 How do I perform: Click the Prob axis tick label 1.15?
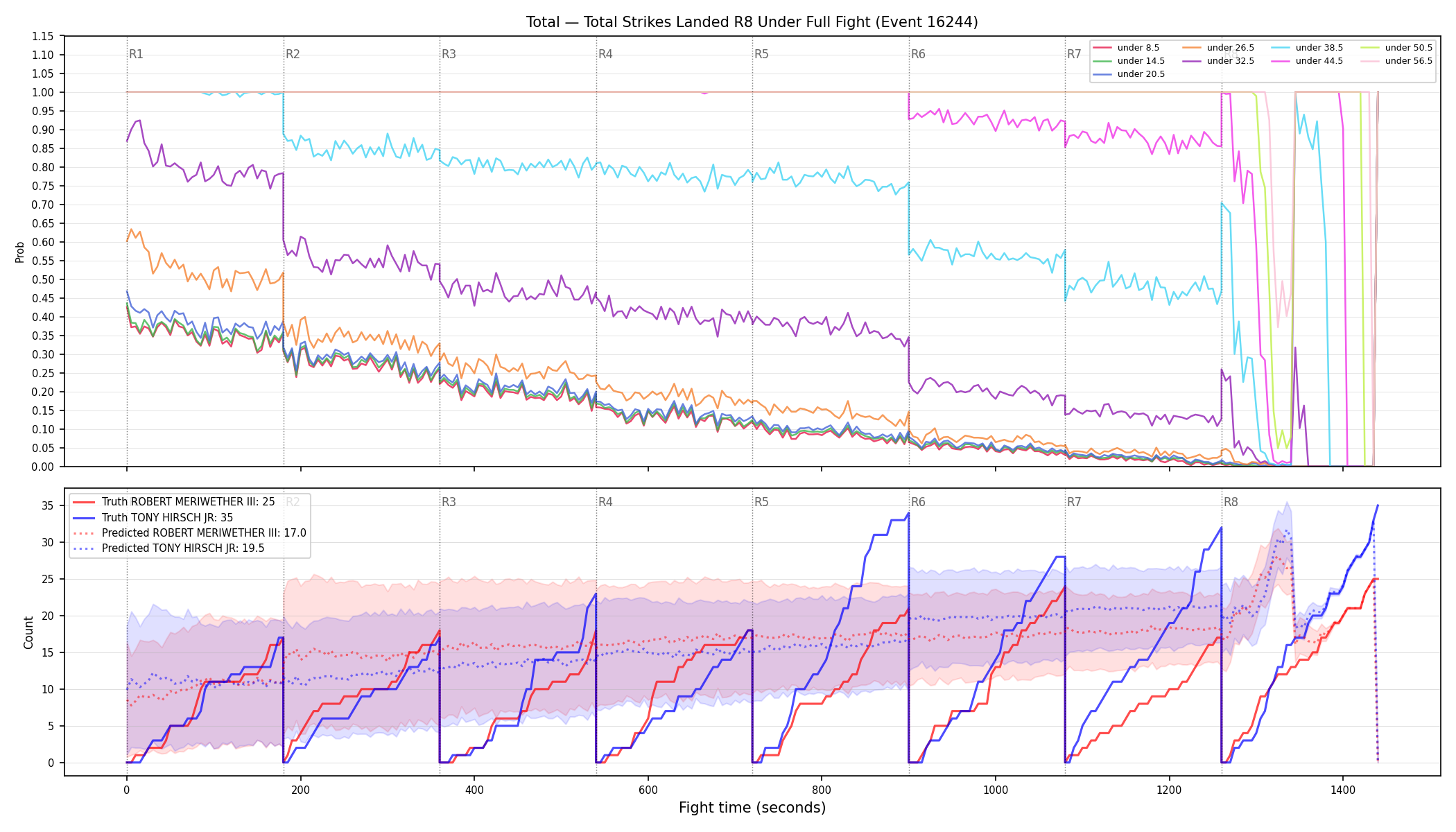pyautogui.click(x=43, y=37)
